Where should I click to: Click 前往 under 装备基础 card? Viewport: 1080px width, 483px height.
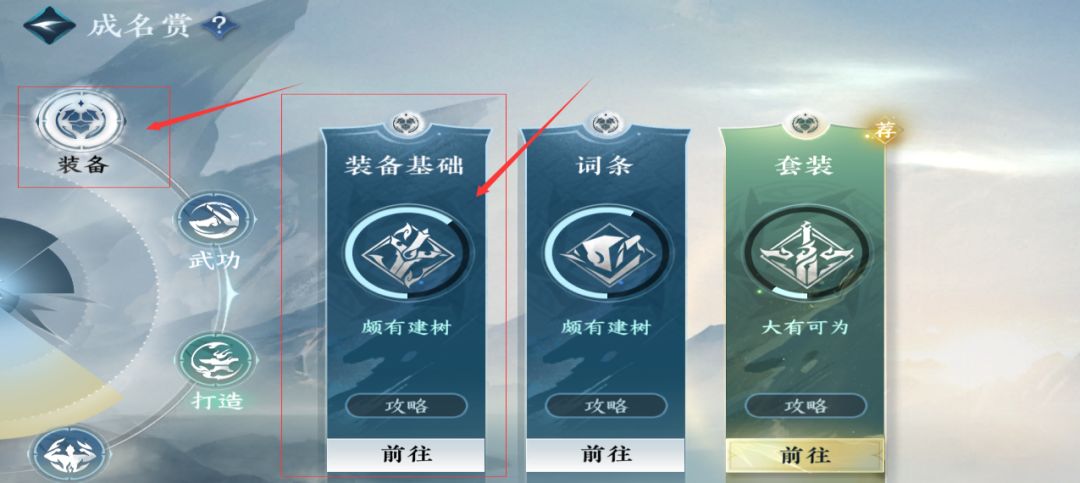coord(406,455)
